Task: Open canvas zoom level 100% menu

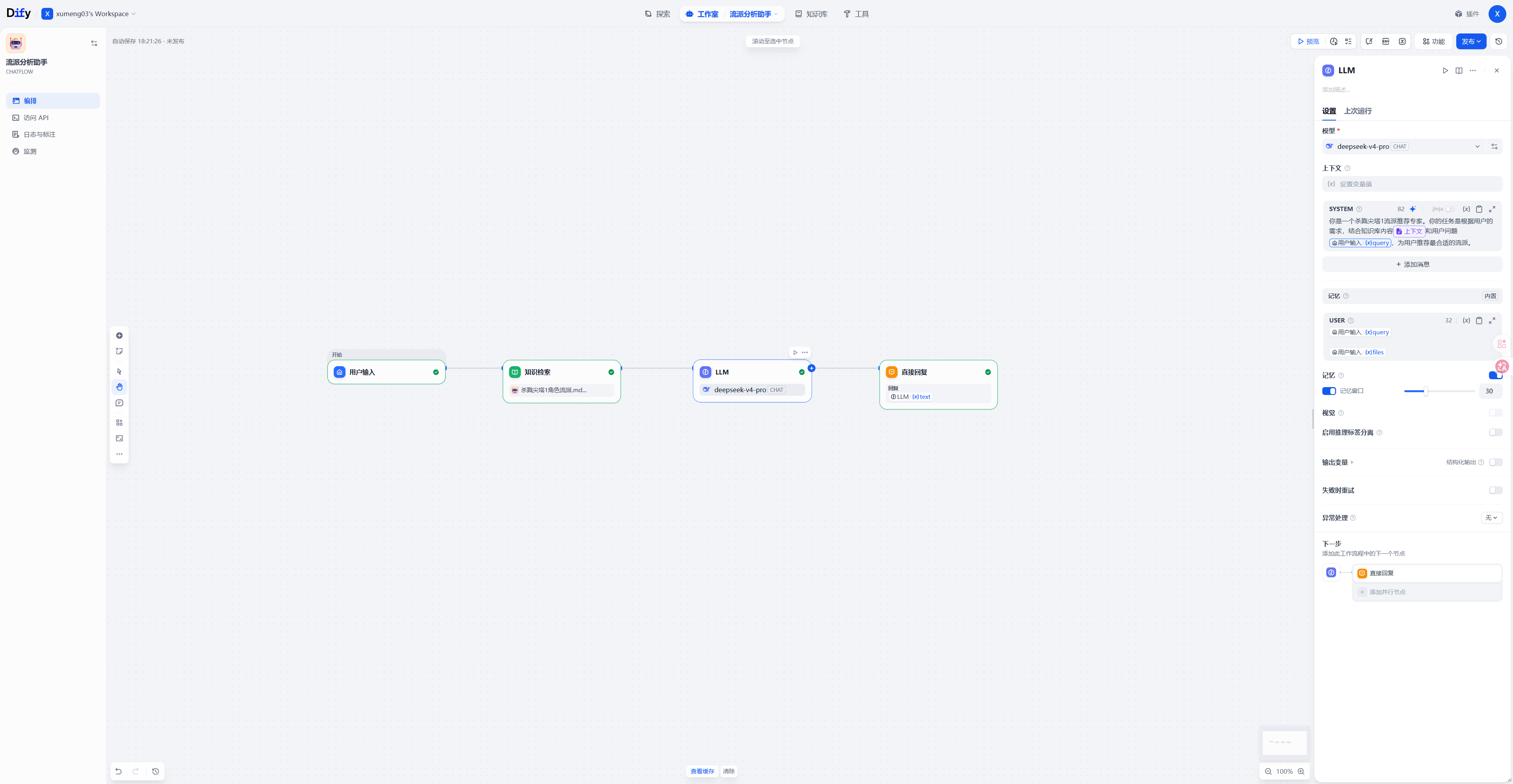Action: [x=1284, y=772]
